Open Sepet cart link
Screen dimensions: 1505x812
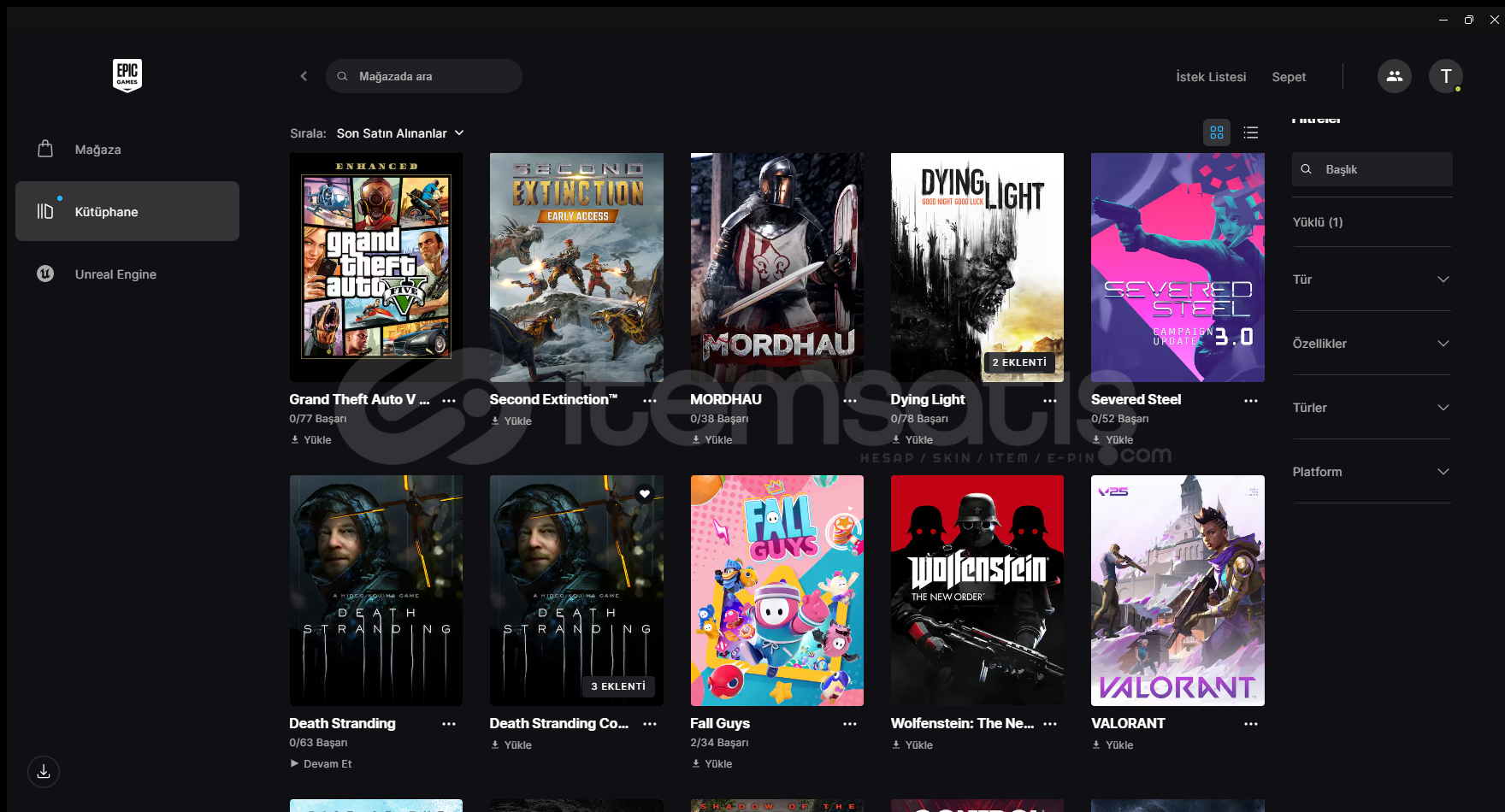point(1289,77)
